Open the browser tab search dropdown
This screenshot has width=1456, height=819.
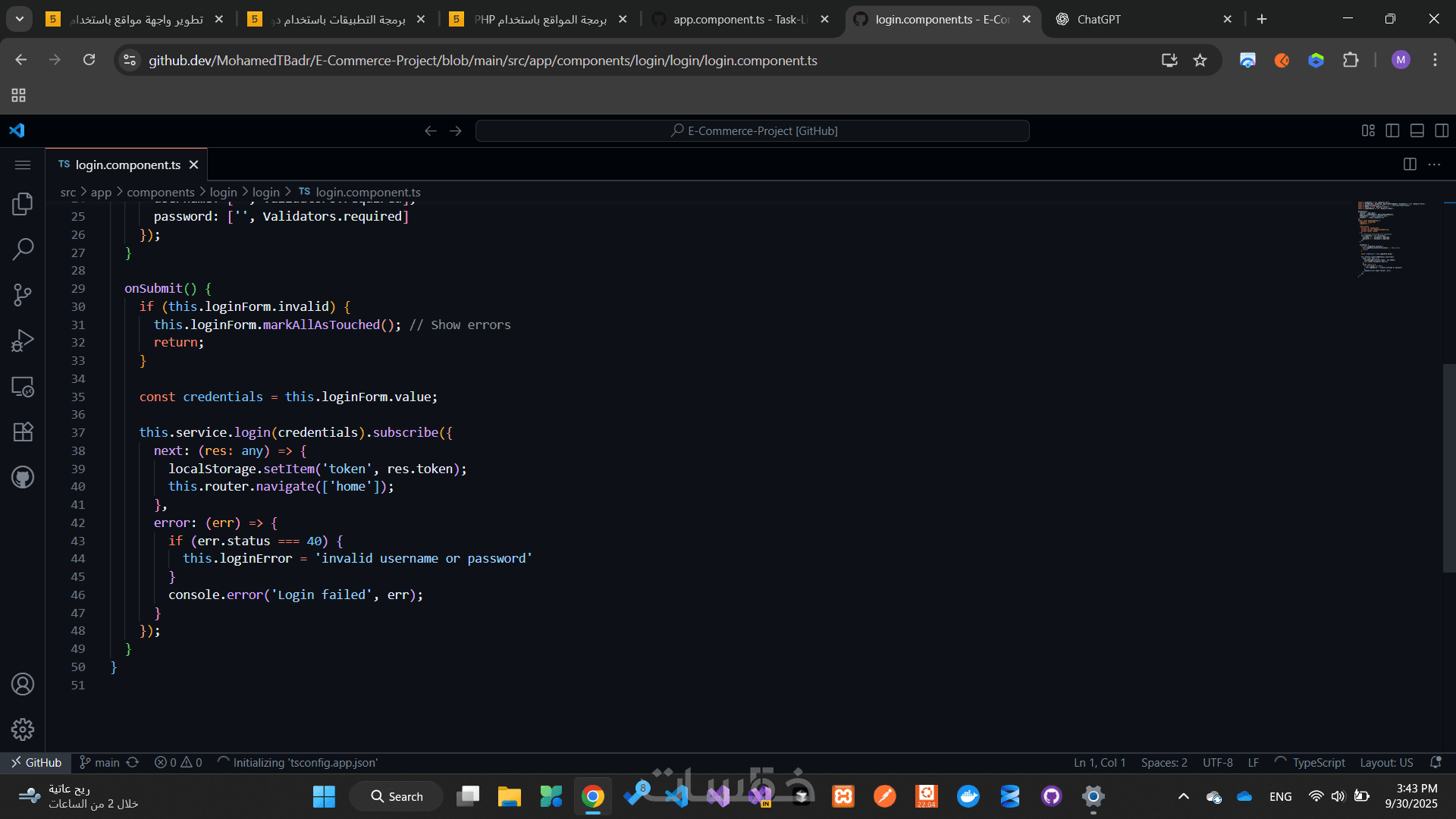19,19
